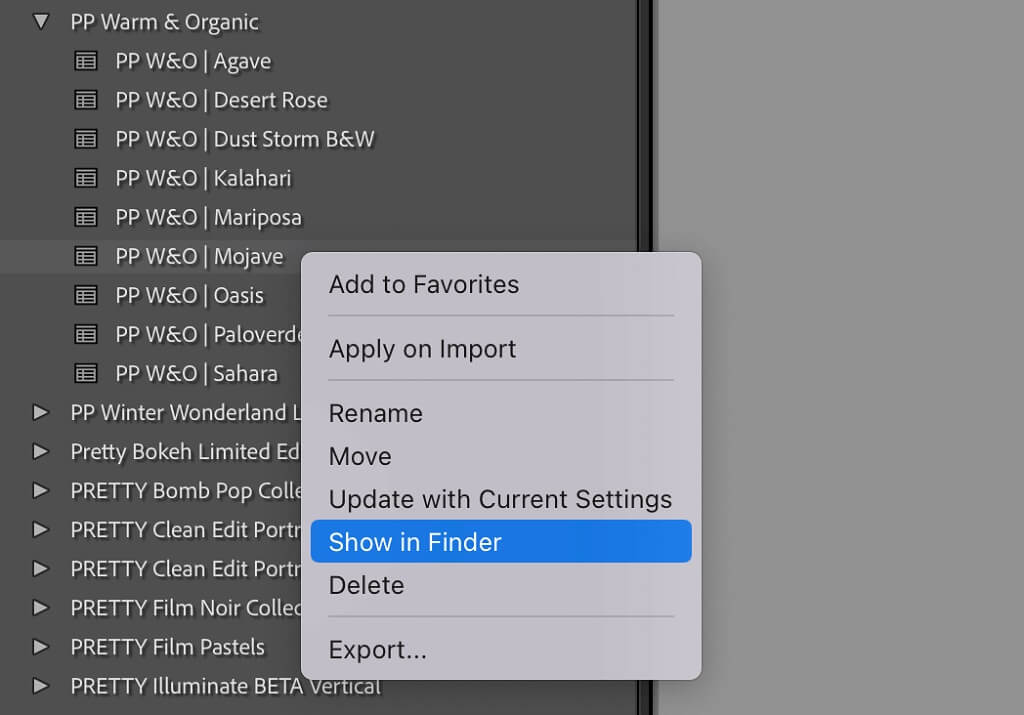Select Apply on Import

[422, 349]
